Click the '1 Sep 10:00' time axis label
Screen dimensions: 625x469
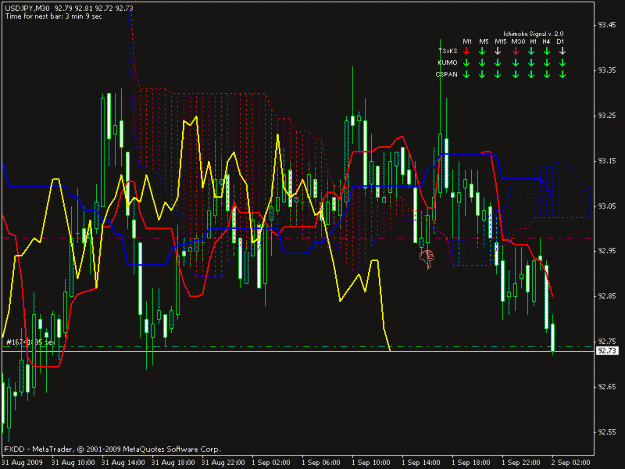pos(371,463)
